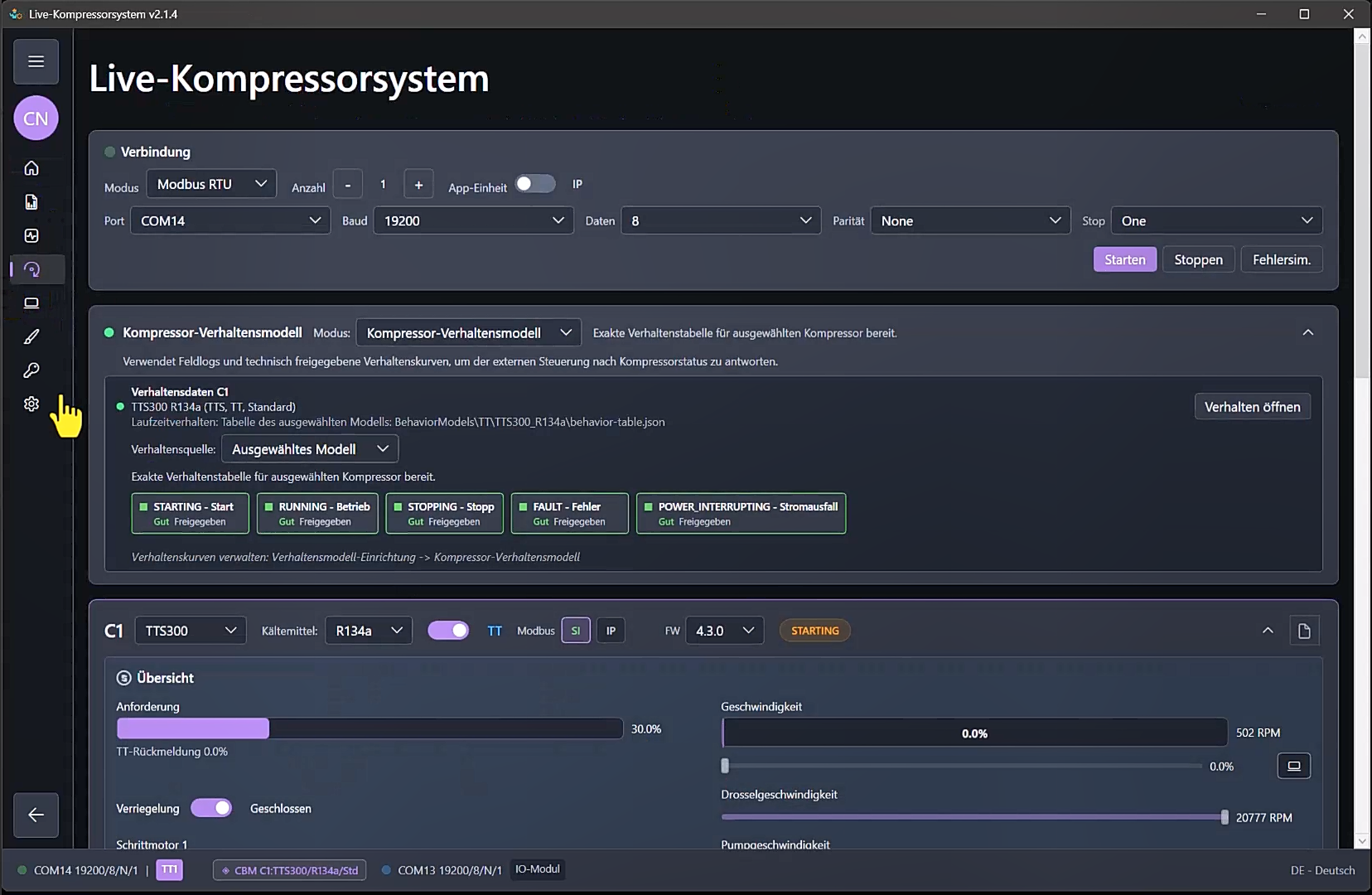Click the Übersicht section header
Screen dimensions: 1372x895
(155, 678)
